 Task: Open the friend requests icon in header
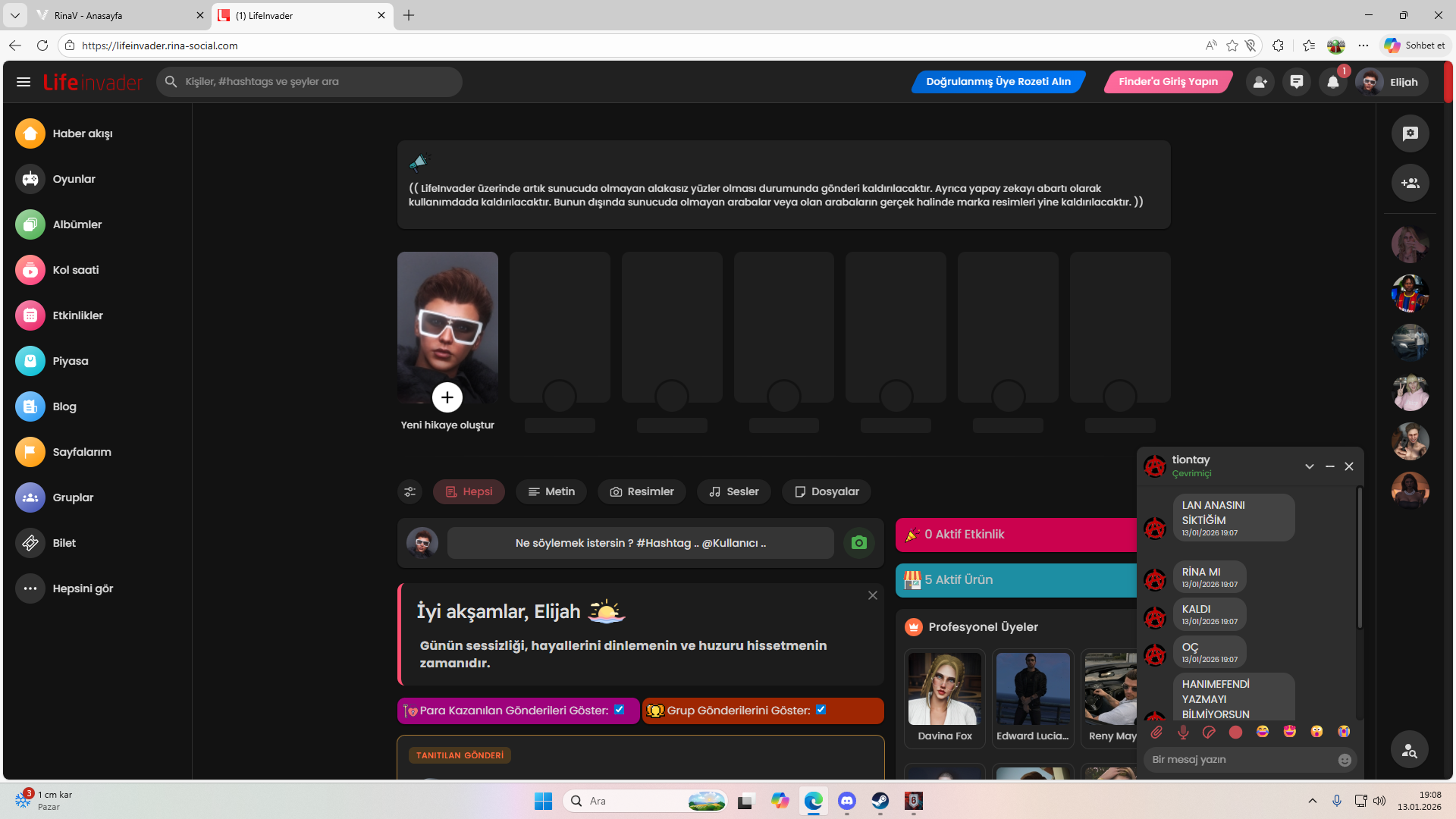(x=1260, y=82)
